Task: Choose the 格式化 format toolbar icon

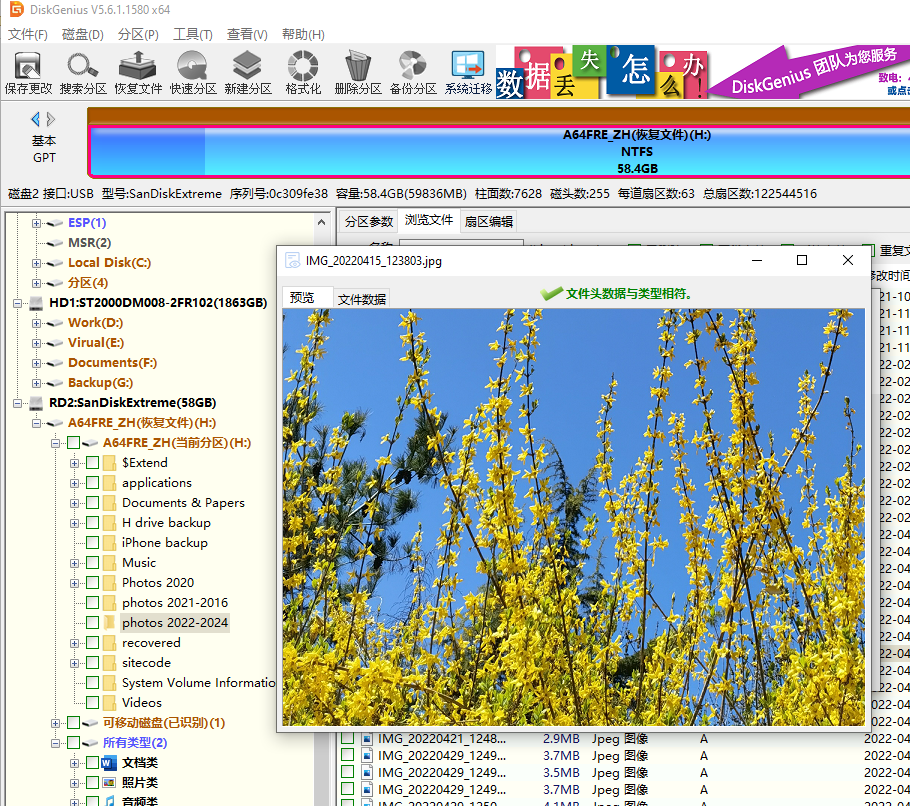Action: click(x=303, y=73)
